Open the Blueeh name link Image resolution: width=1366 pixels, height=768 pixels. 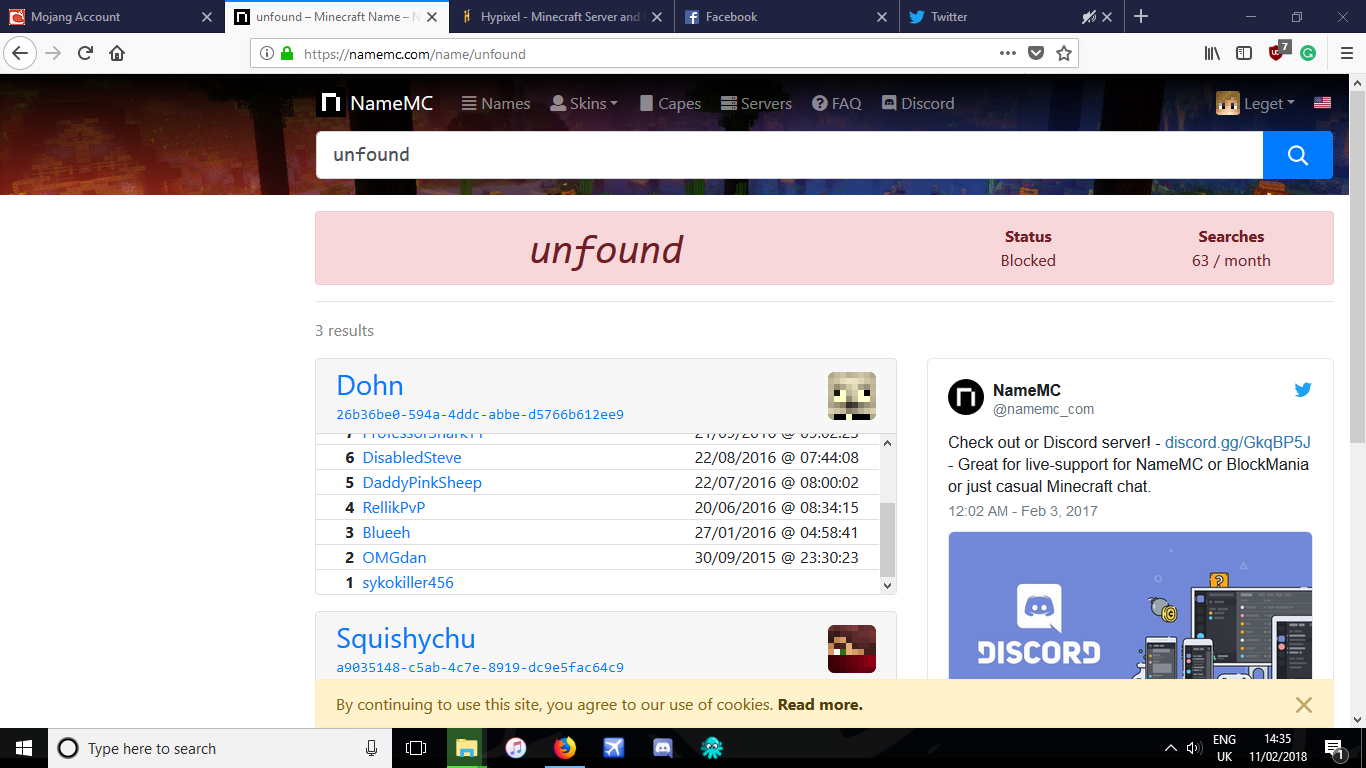pyautogui.click(x=386, y=532)
